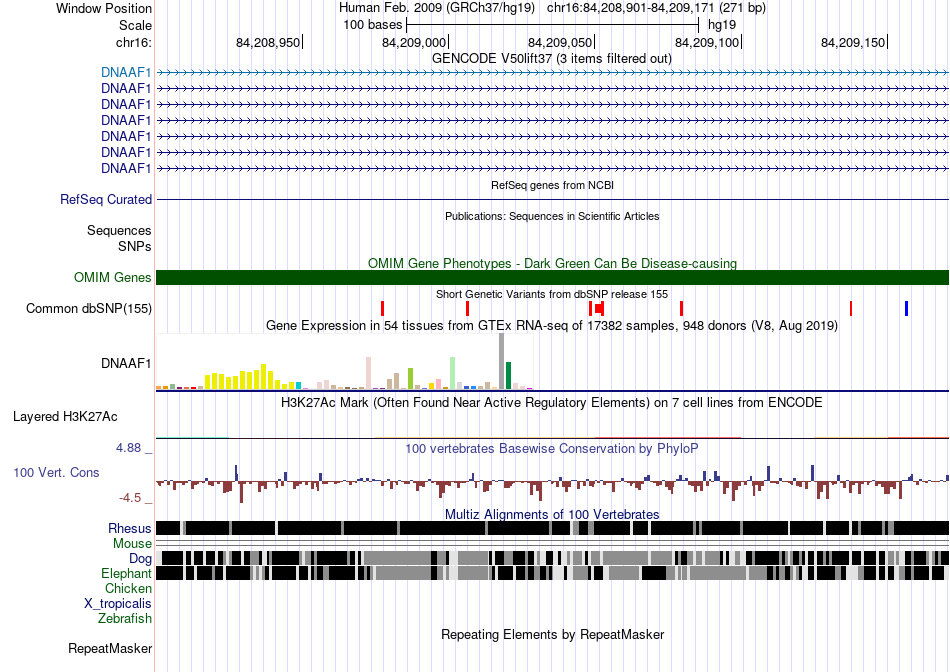Image resolution: width=950 pixels, height=672 pixels.
Task: Click the tallest gray GTEx expression bar
Action: point(502,361)
